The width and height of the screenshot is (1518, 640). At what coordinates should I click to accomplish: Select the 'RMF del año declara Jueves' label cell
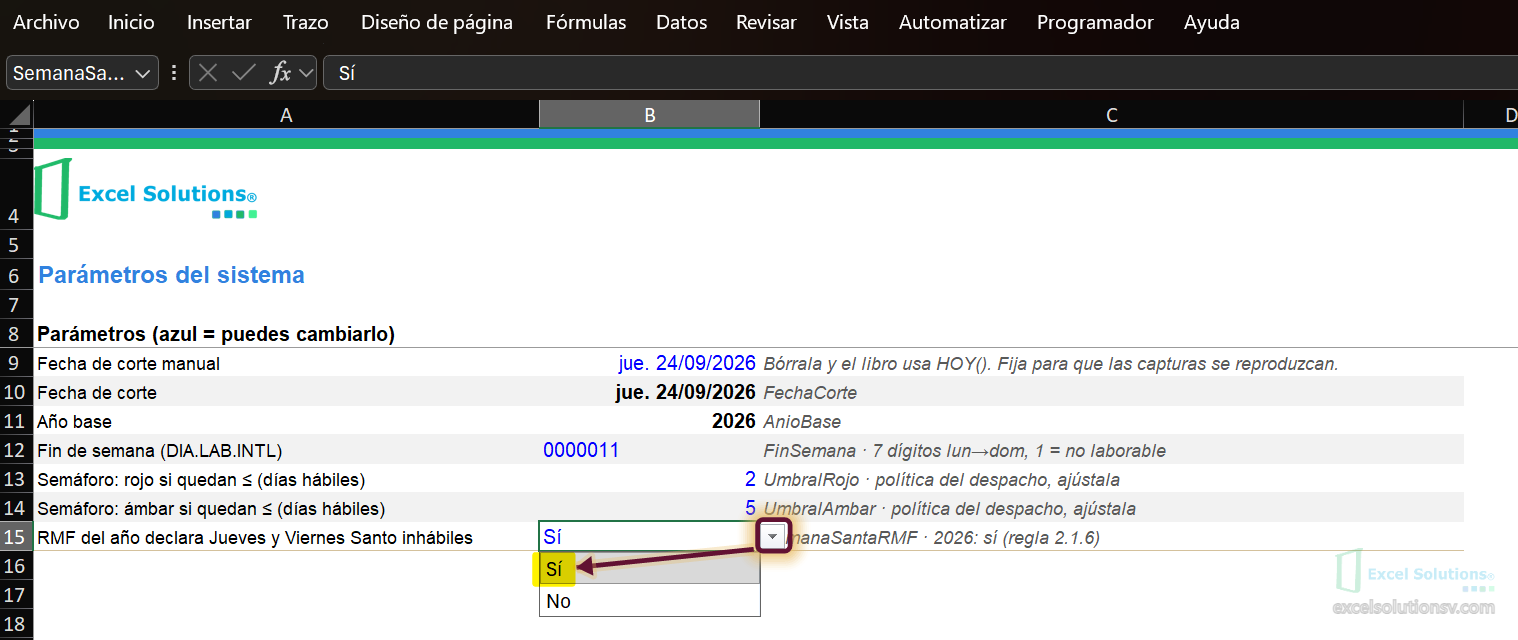(286, 537)
